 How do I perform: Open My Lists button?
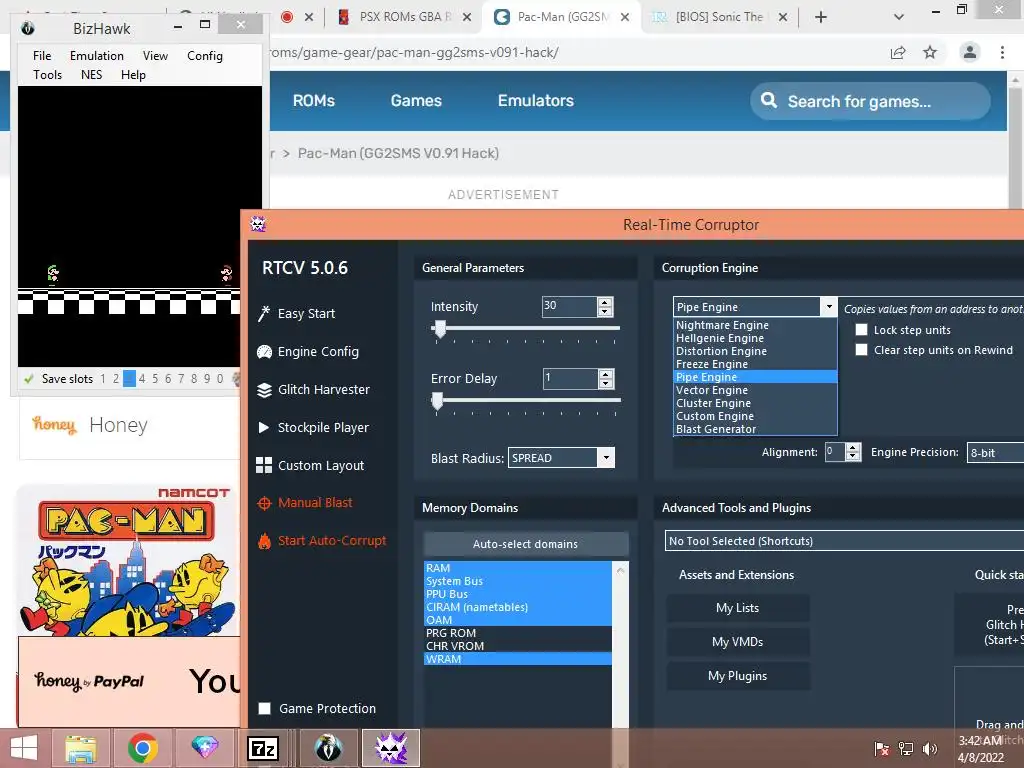(737, 608)
